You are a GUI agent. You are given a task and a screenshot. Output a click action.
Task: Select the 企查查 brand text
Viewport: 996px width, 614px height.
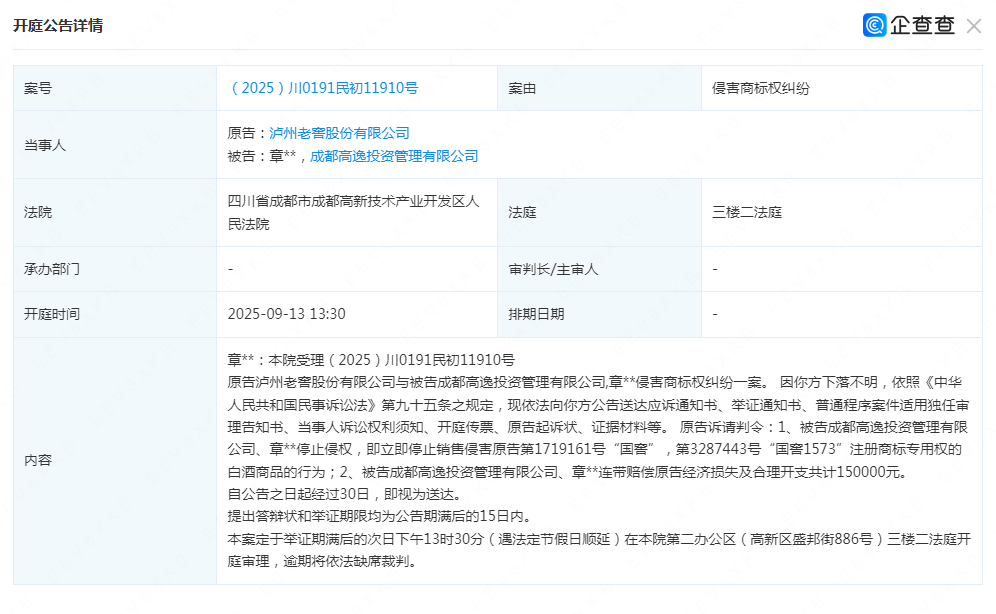click(922, 25)
